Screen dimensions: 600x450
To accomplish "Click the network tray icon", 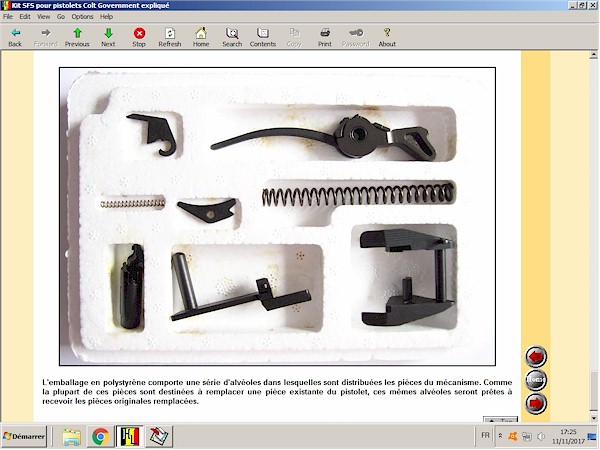I will [x=527, y=436].
